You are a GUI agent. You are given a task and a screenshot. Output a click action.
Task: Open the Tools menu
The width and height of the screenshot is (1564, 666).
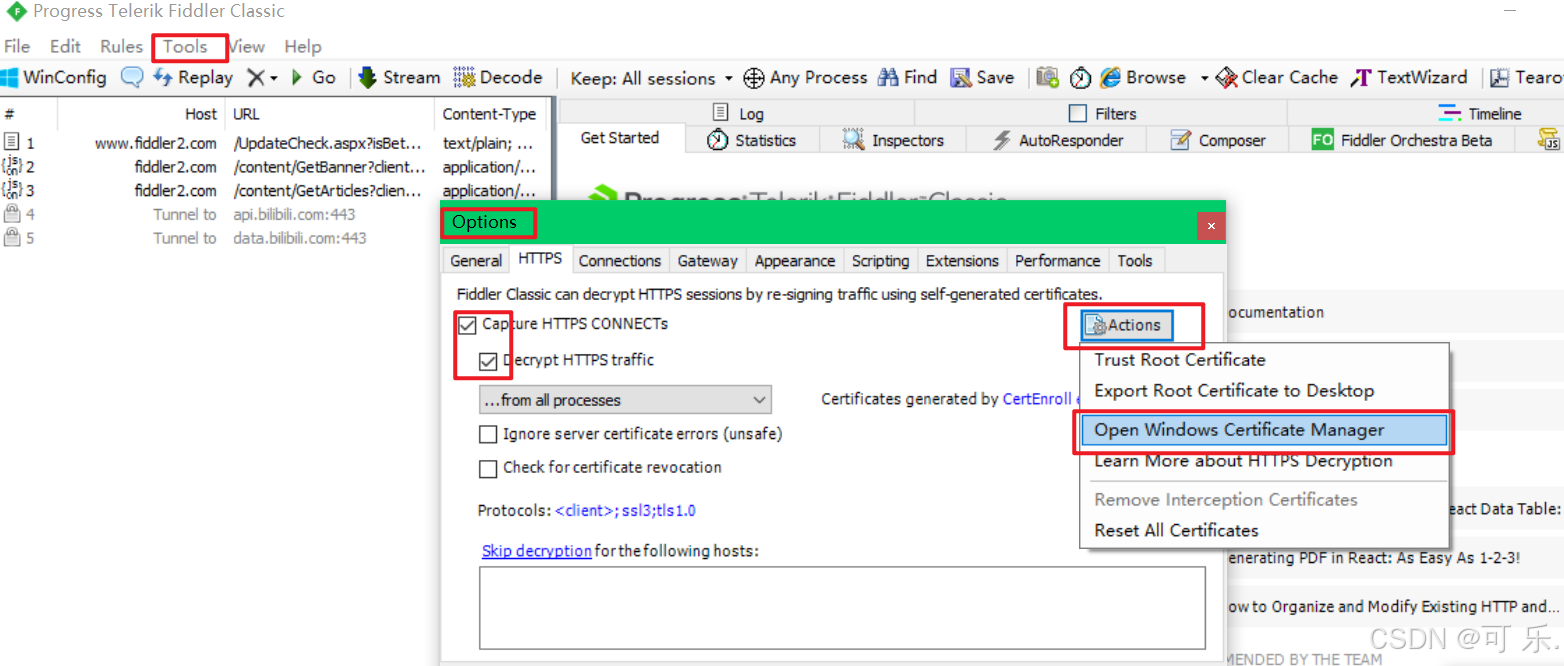point(185,46)
